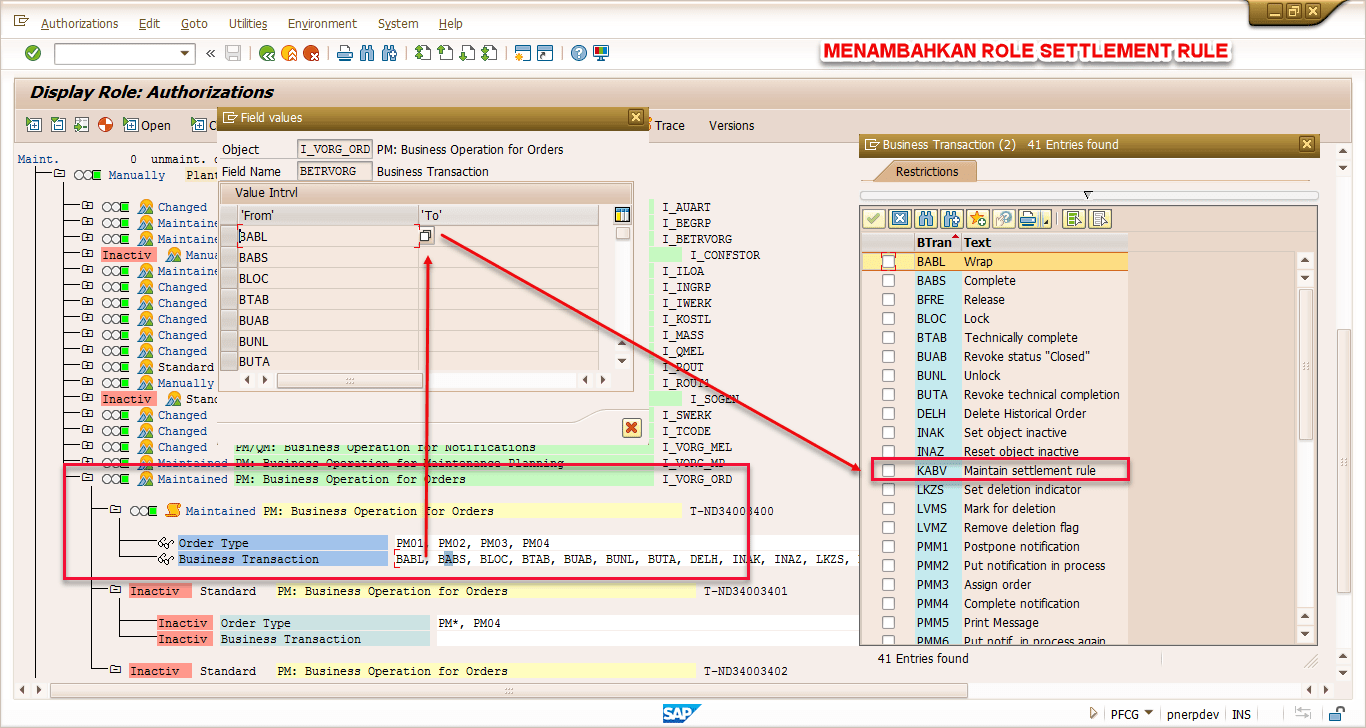Image resolution: width=1366 pixels, height=728 pixels.
Task: Click the Versions button
Action: 731,125
